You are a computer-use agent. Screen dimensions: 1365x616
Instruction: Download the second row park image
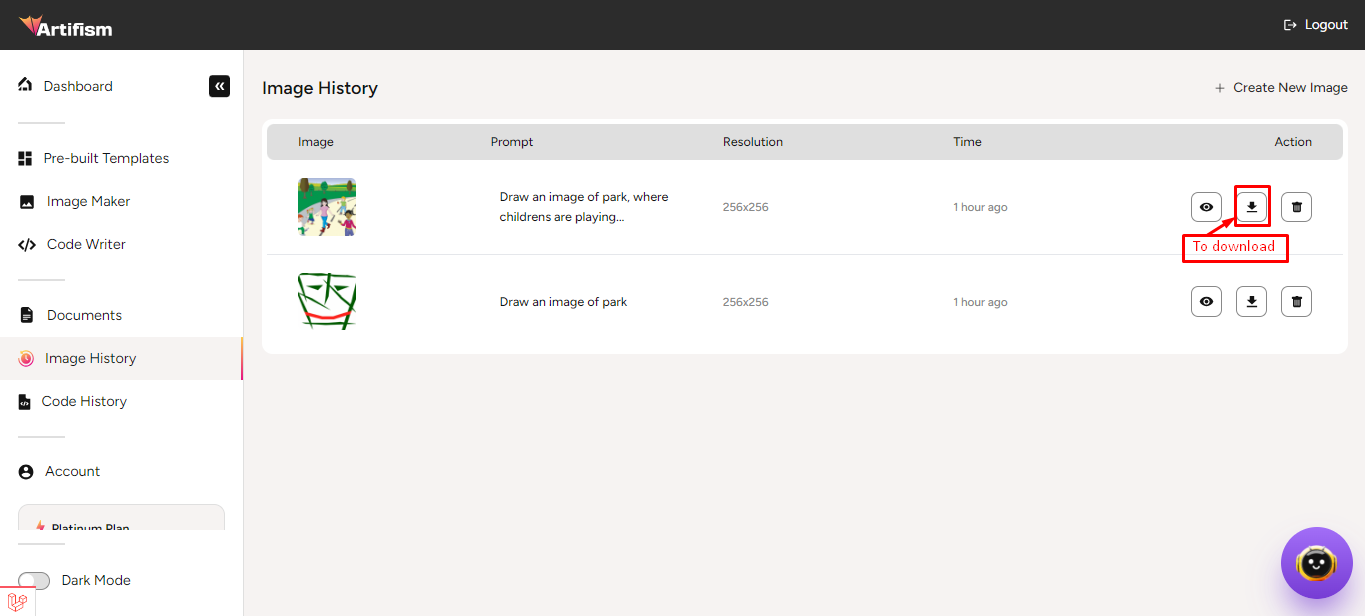tap(1251, 301)
